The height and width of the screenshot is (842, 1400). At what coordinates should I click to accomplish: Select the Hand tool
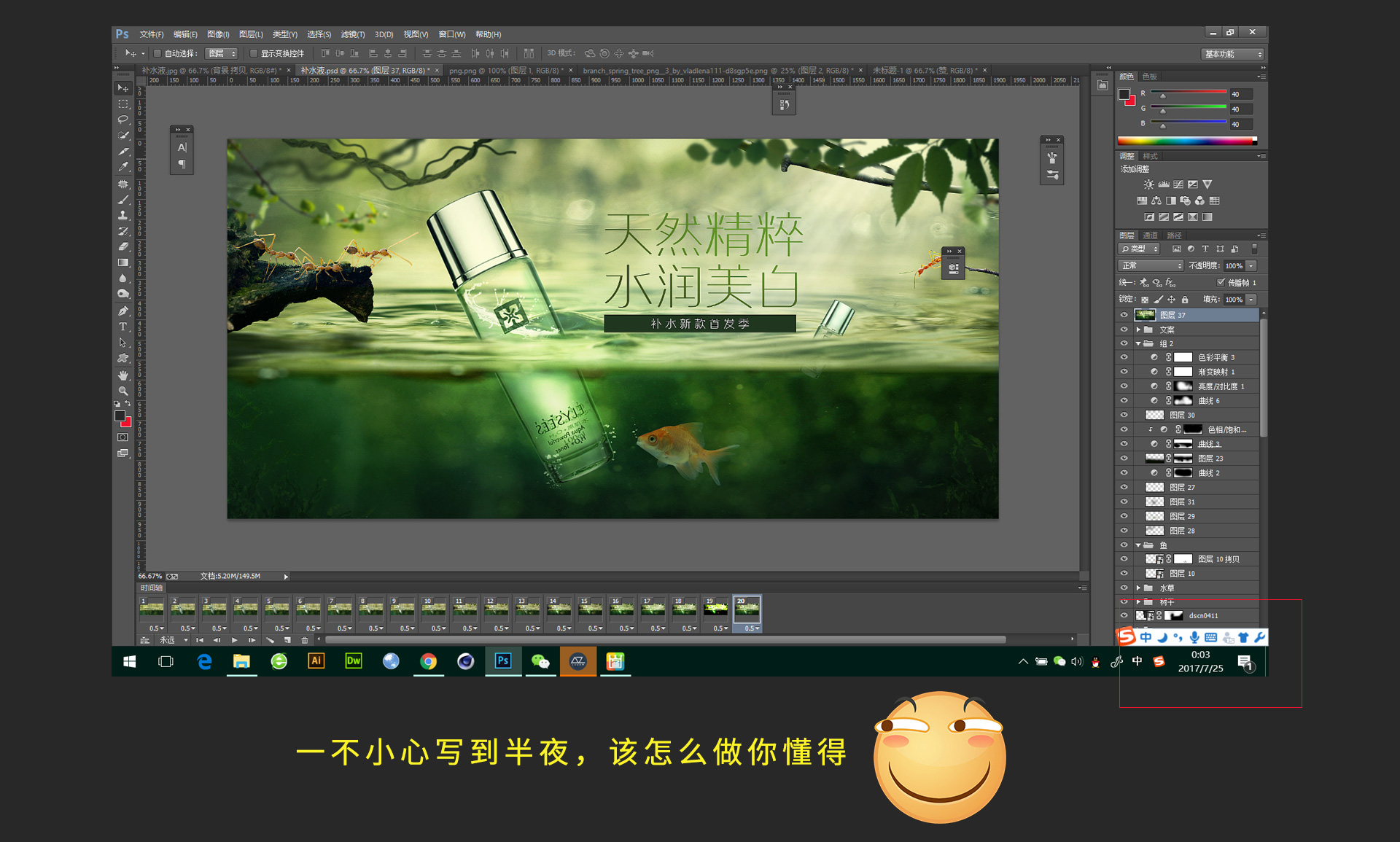(122, 375)
